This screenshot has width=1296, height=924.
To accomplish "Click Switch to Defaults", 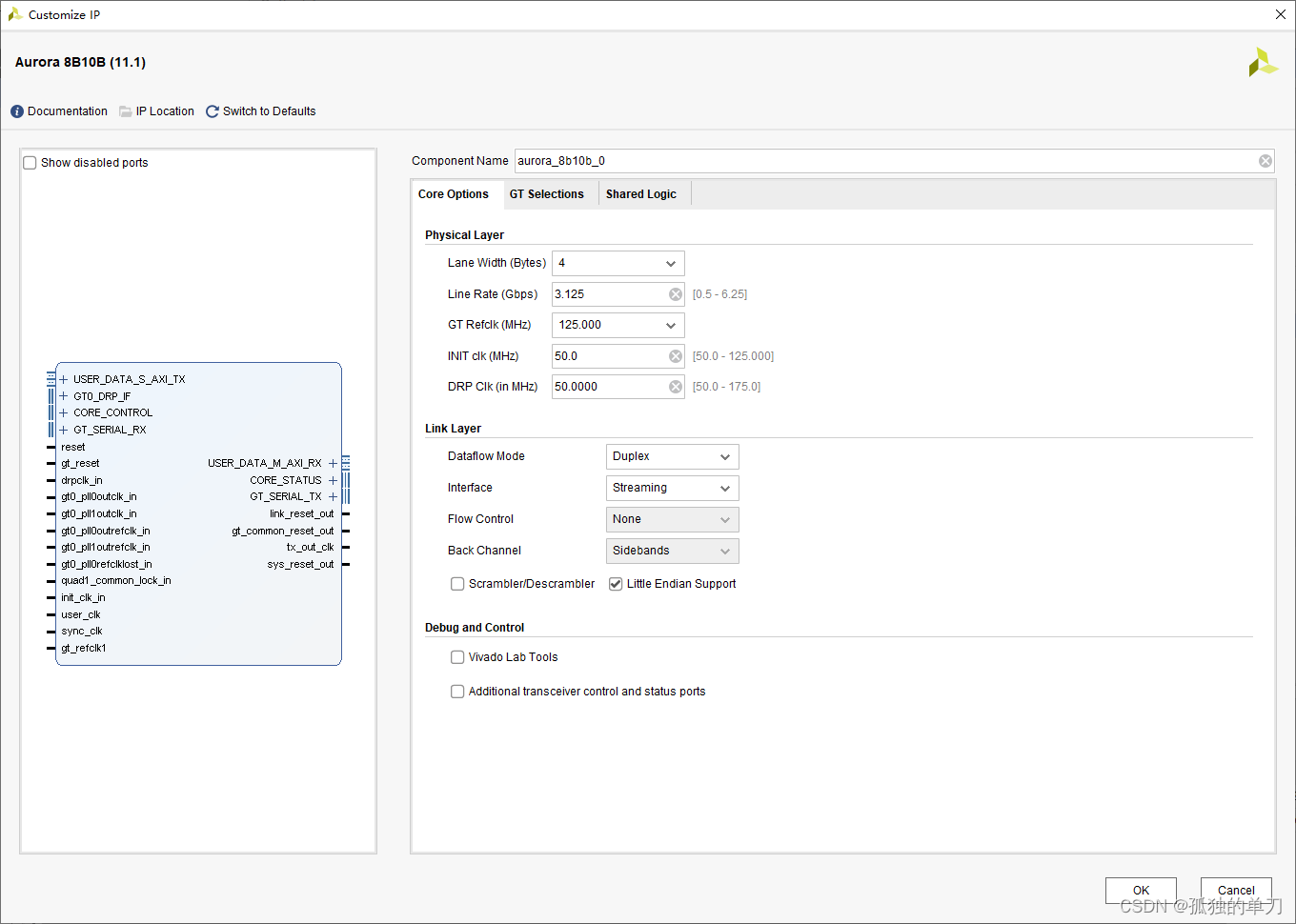I will pyautogui.click(x=269, y=111).
